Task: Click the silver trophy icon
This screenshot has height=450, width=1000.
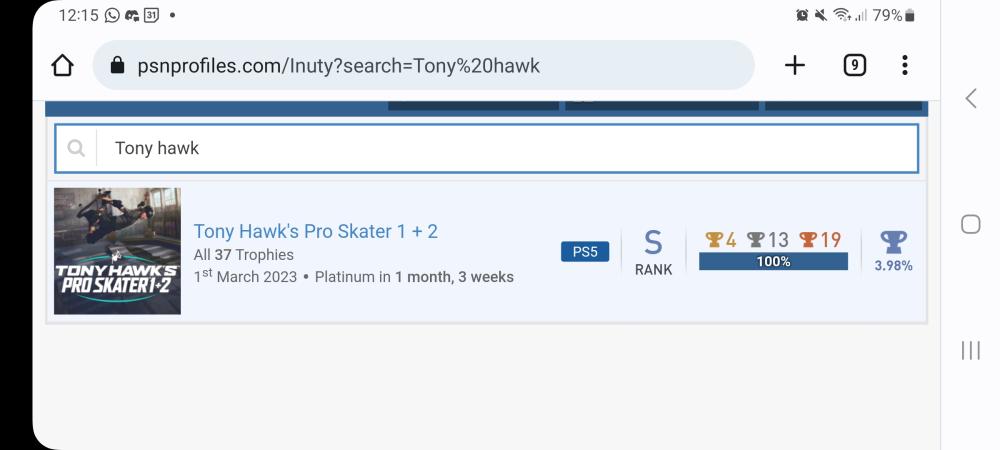Action: [x=755, y=240]
